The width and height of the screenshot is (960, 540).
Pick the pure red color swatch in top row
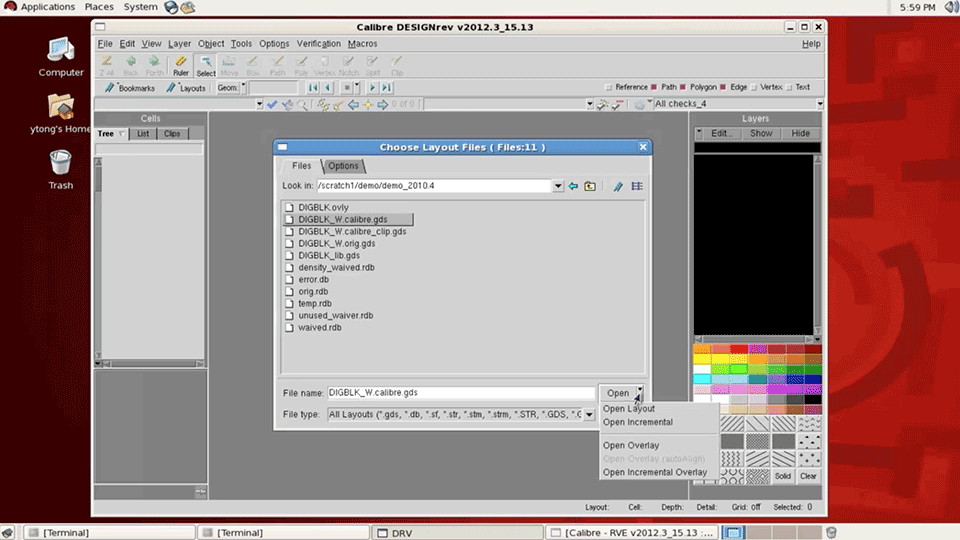pos(739,350)
